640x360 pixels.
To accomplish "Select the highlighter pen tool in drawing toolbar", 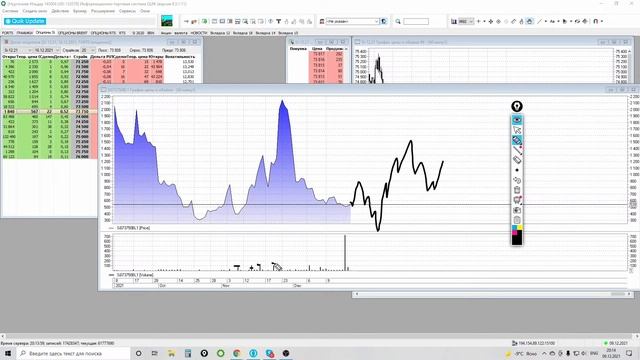I will point(517,140).
